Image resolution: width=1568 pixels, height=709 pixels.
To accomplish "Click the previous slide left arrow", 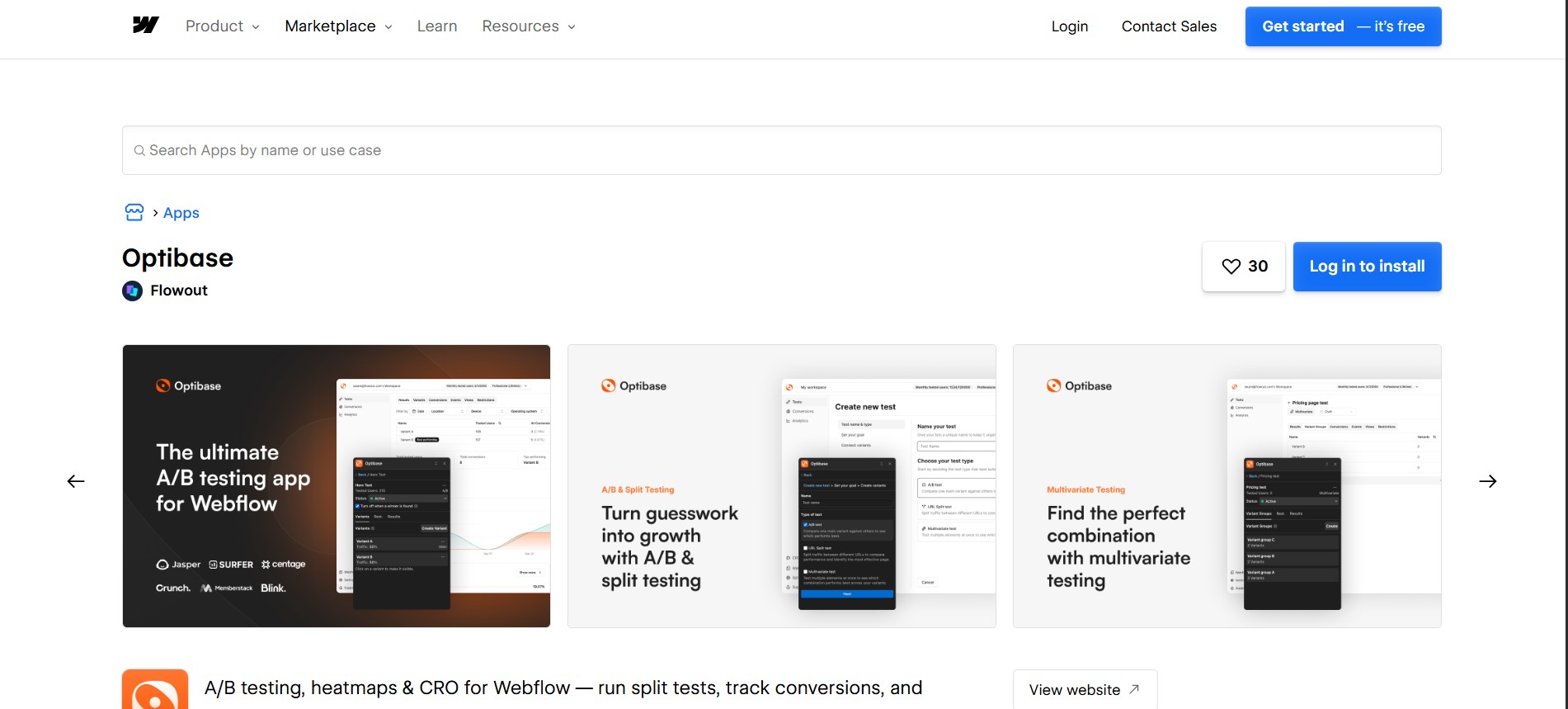I will (76, 481).
